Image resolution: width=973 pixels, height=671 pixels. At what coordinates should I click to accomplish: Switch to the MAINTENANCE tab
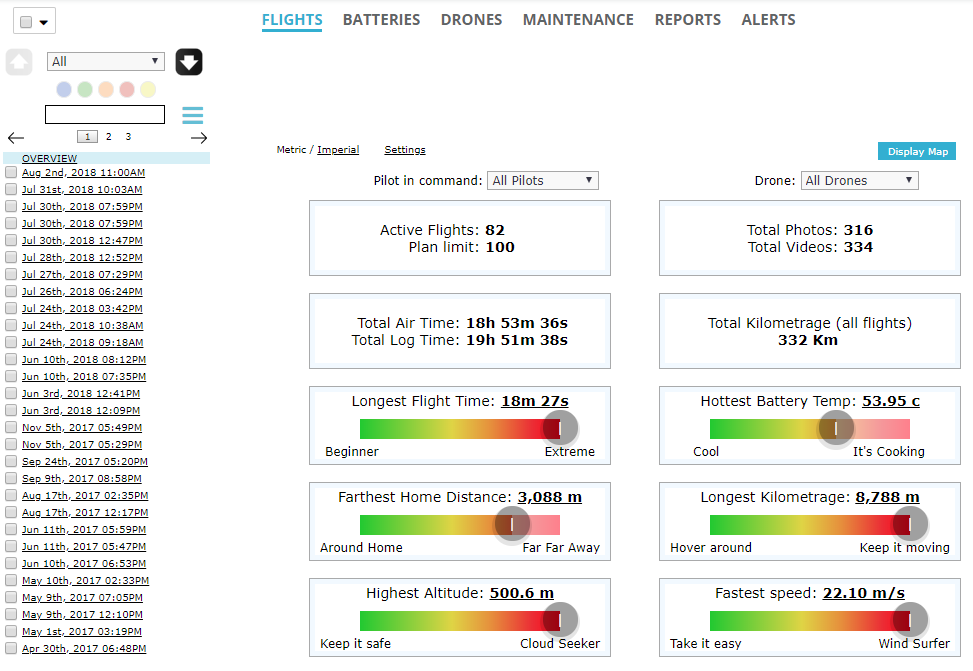coord(578,20)
